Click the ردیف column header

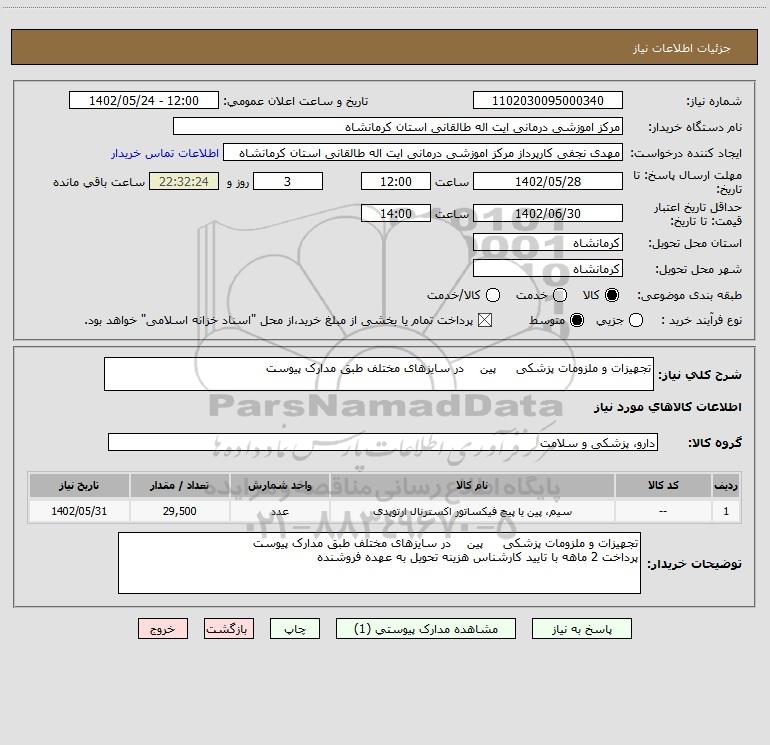[x=726, y=485]
